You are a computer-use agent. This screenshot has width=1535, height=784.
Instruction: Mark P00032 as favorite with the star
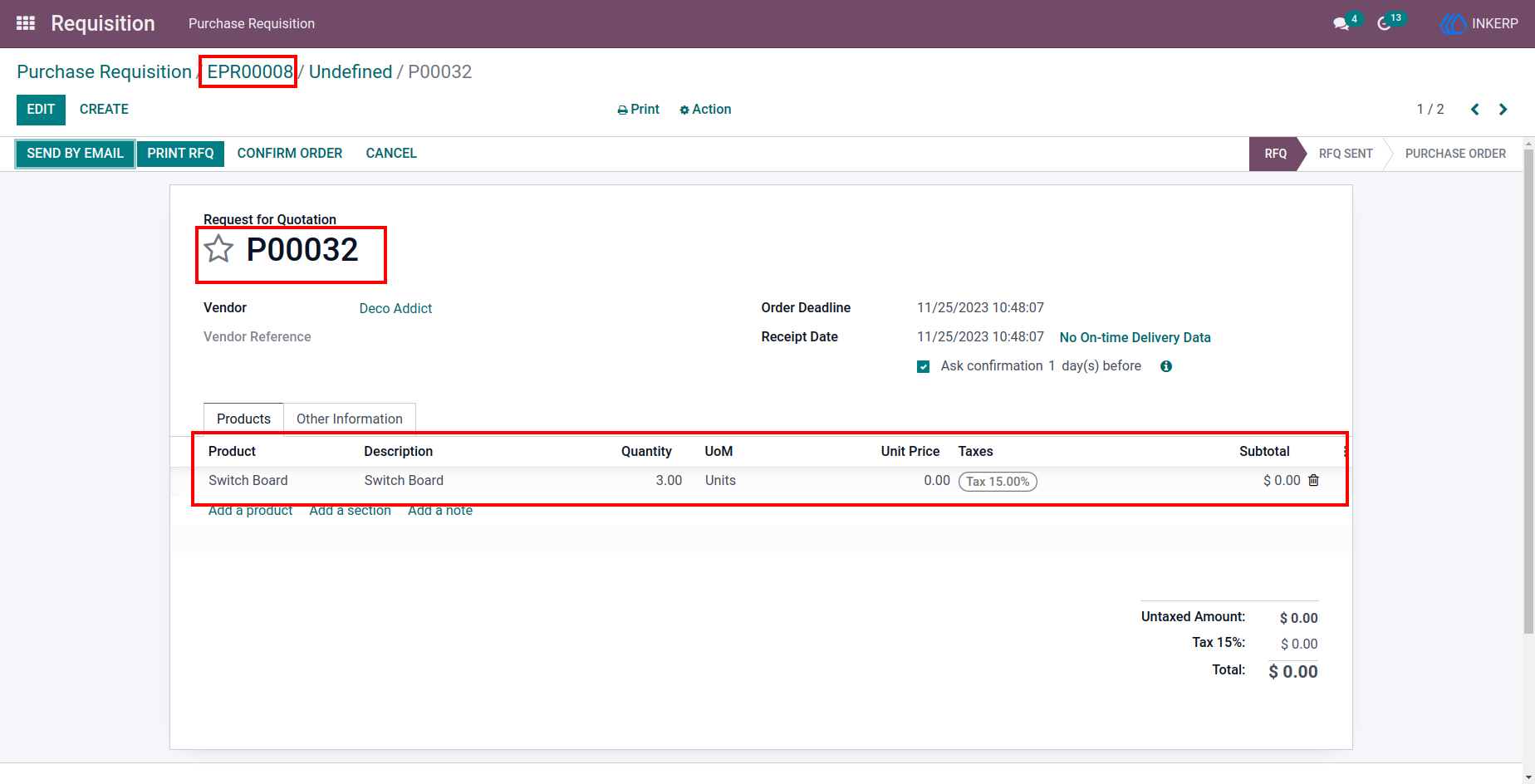tap(218, 248)
